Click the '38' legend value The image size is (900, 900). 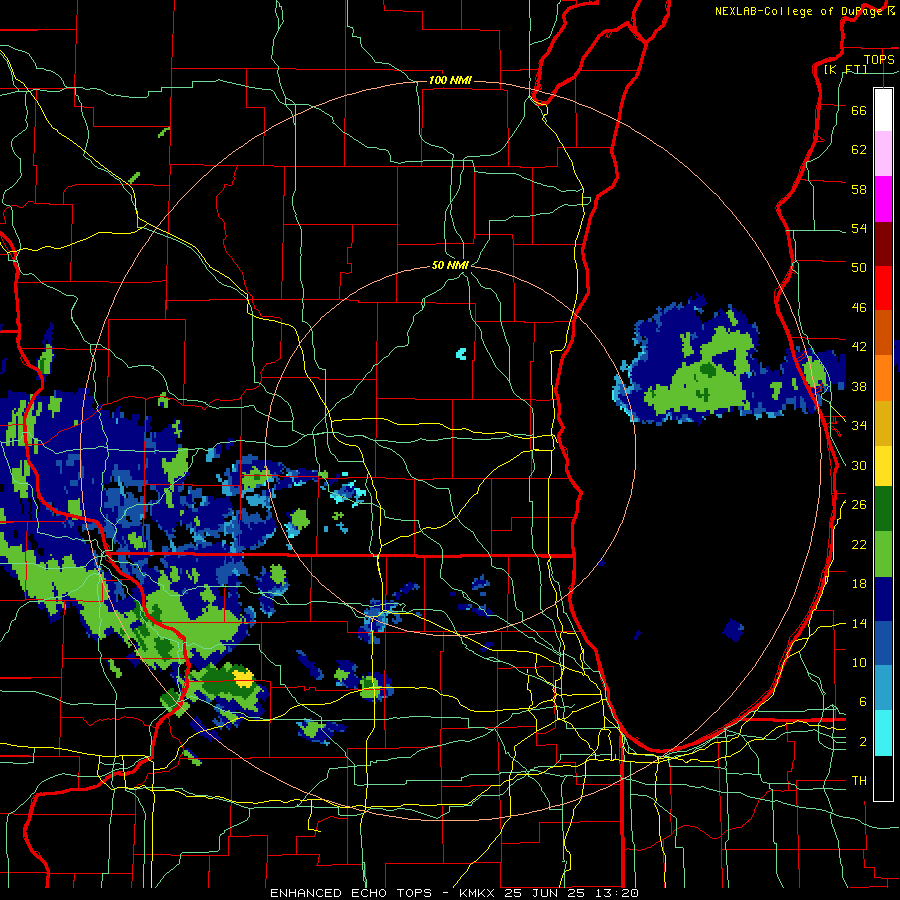(x=859, y=386)
